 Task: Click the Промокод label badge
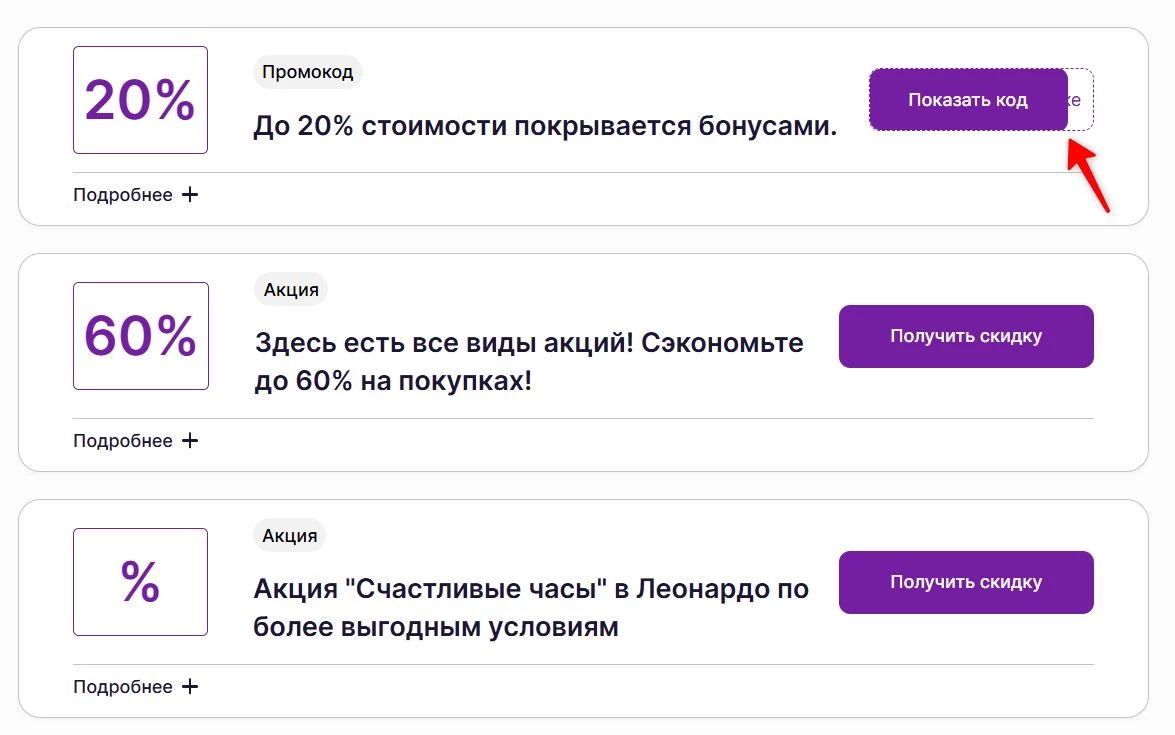pyautogui.click(x=307, y=71)
